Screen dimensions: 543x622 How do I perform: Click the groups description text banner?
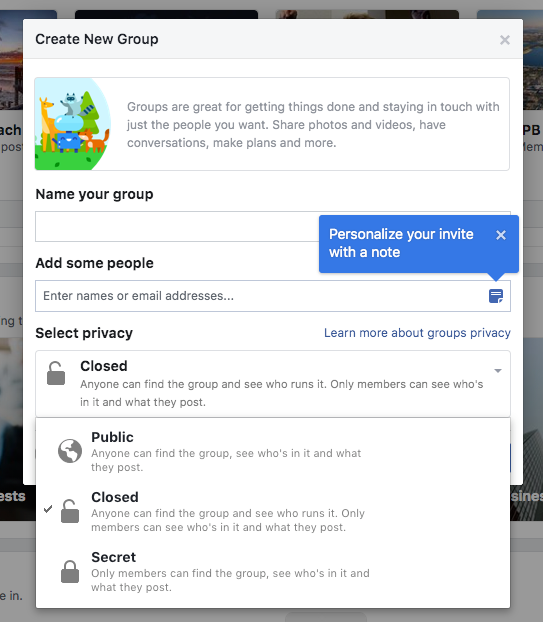click(x=313, y=125)
